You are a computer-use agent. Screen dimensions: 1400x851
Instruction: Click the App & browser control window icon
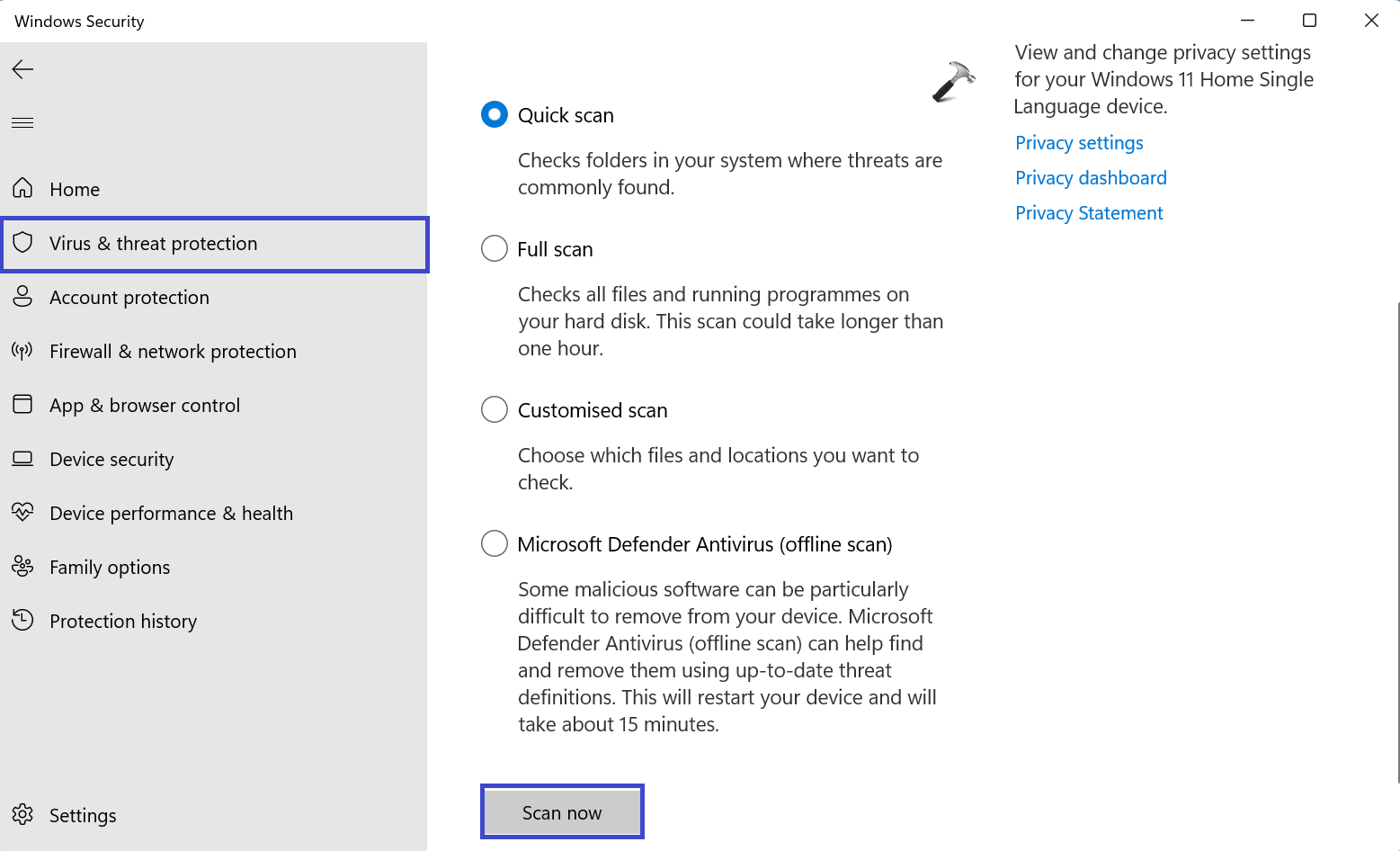click(22, 404)
